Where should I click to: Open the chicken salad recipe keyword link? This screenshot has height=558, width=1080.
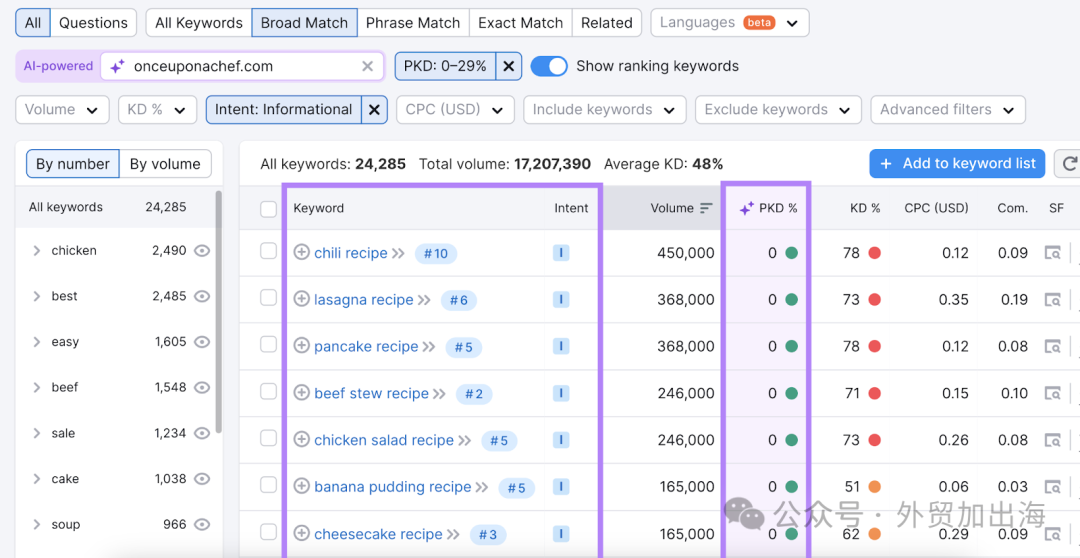tap(384, 440)
